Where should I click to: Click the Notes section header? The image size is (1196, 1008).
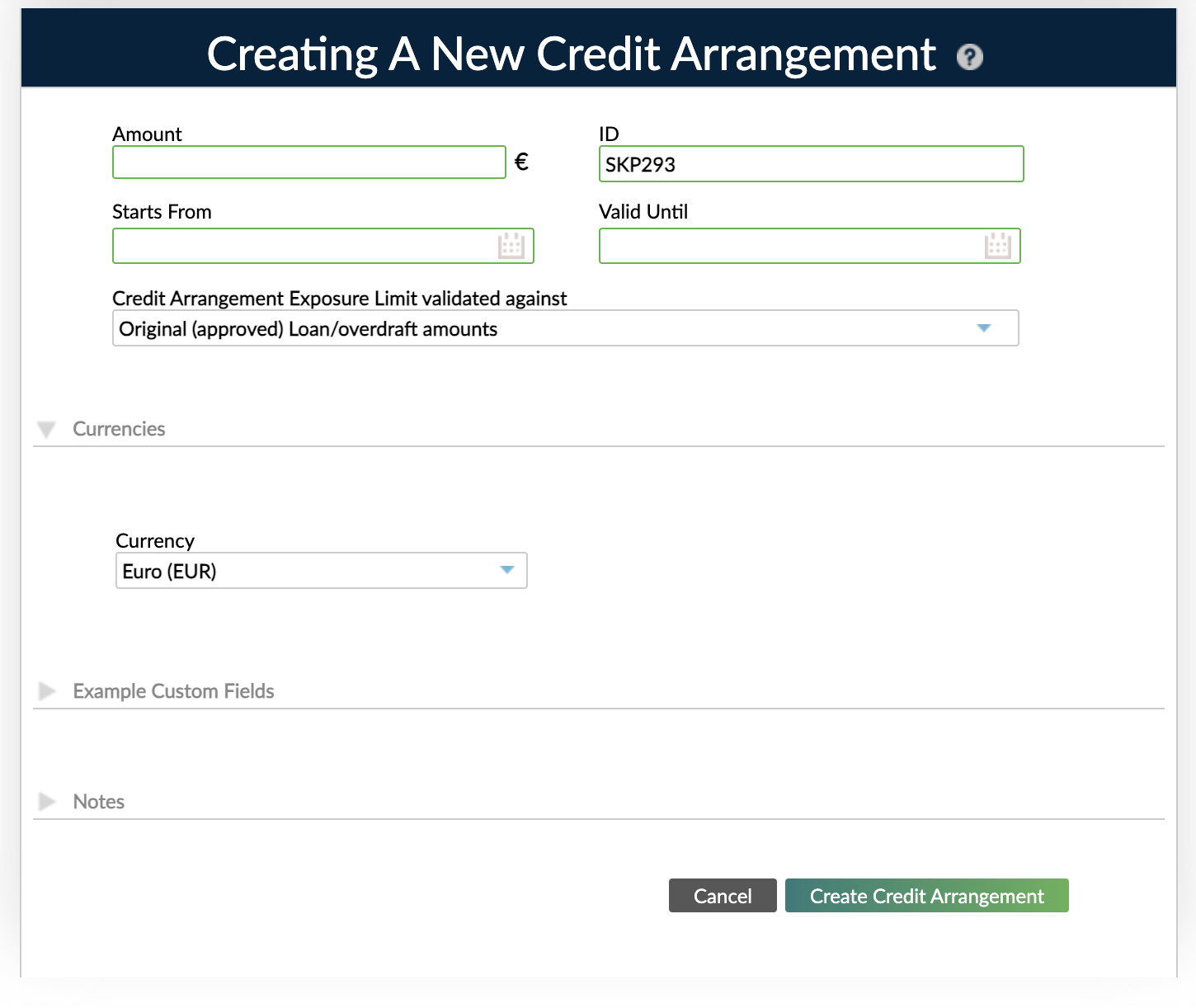pyautogui.click(x=98, y=801)
